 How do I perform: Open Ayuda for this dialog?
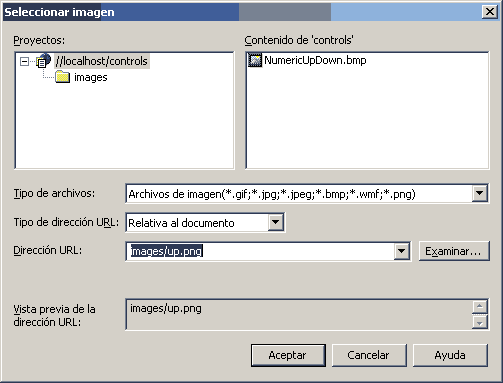coord(450,355)
